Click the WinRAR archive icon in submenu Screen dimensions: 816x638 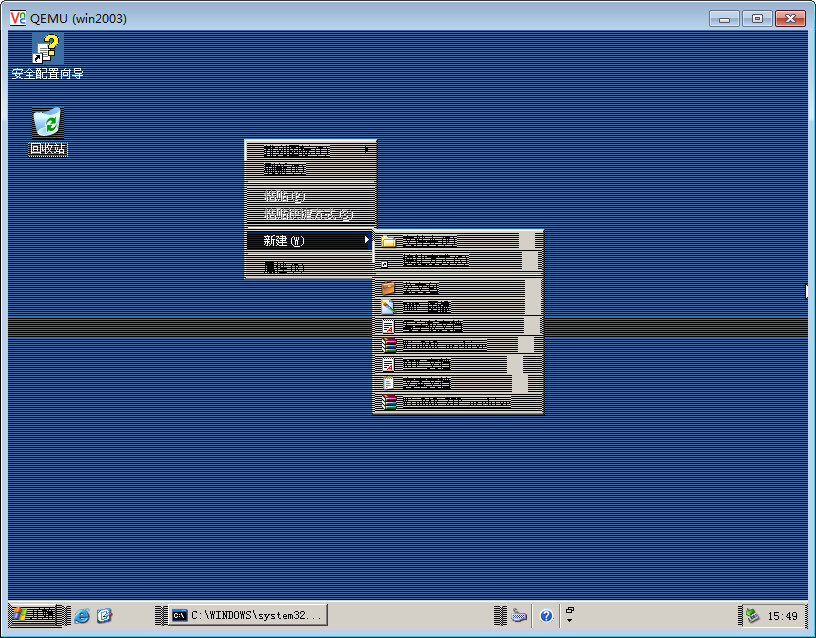(x=388, y=345)
